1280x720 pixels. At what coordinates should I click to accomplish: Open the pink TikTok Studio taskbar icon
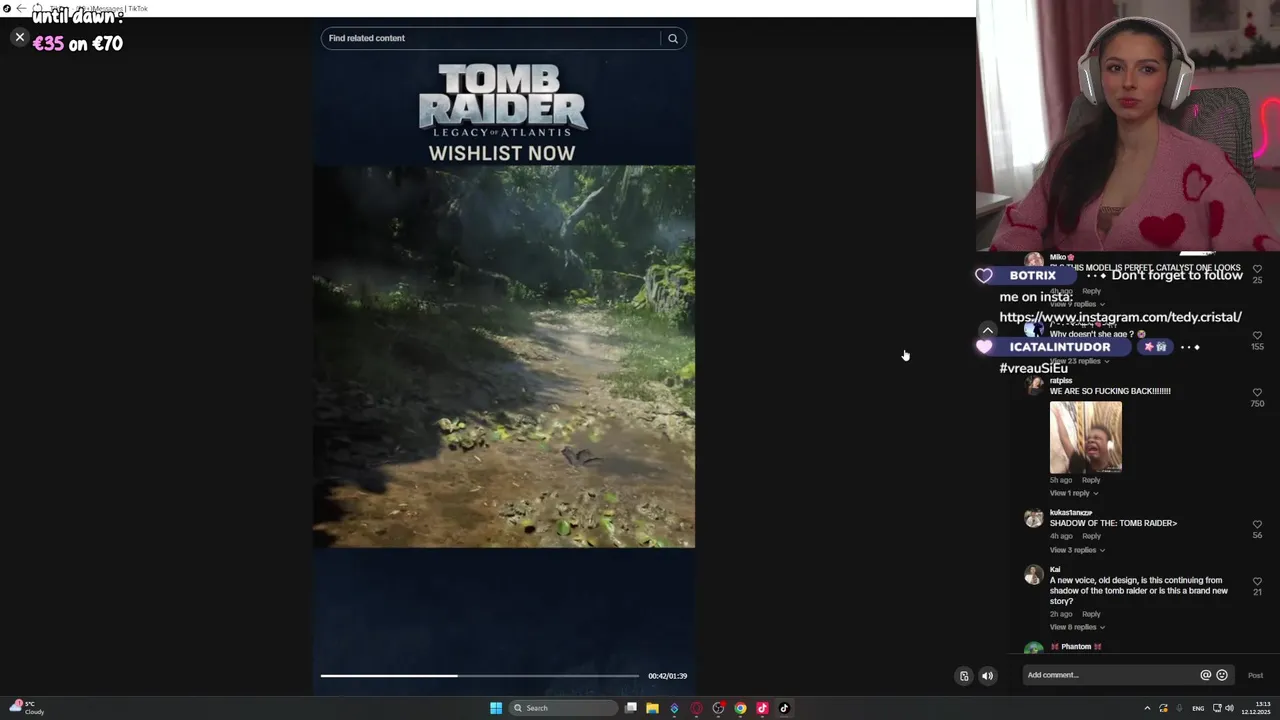[x=762, y=708]
